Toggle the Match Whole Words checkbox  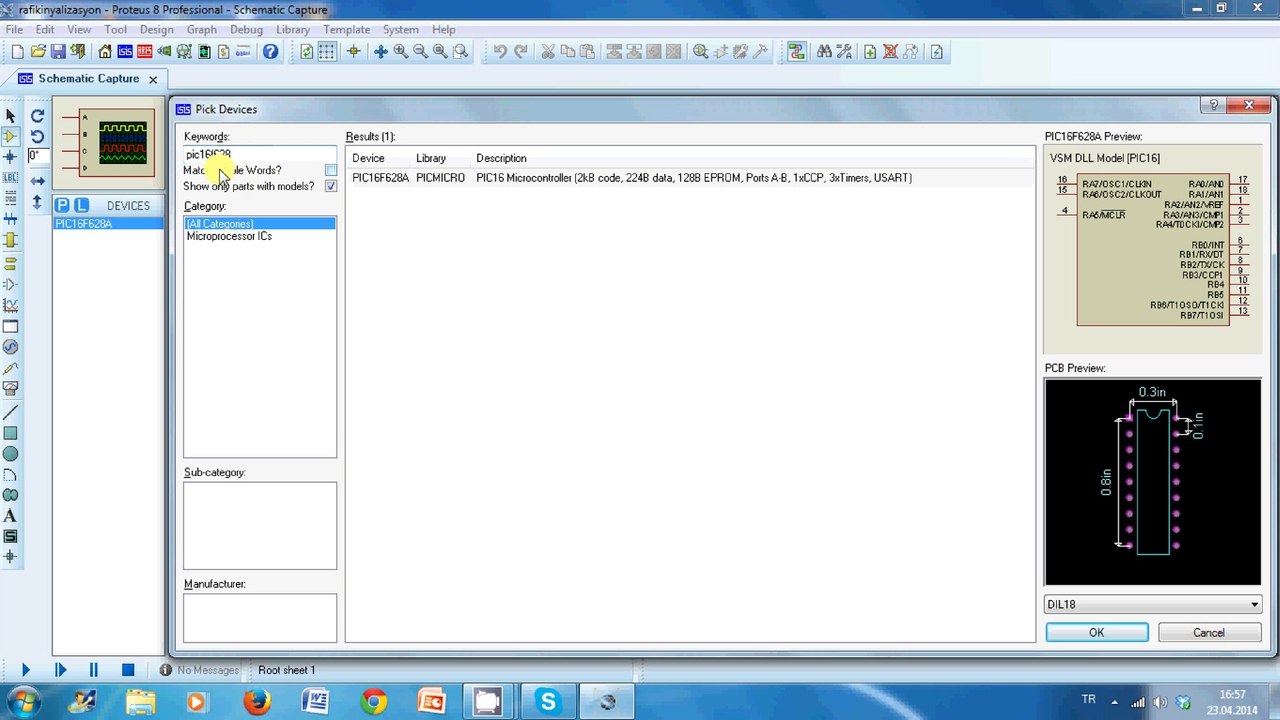[x=331, y=170]
